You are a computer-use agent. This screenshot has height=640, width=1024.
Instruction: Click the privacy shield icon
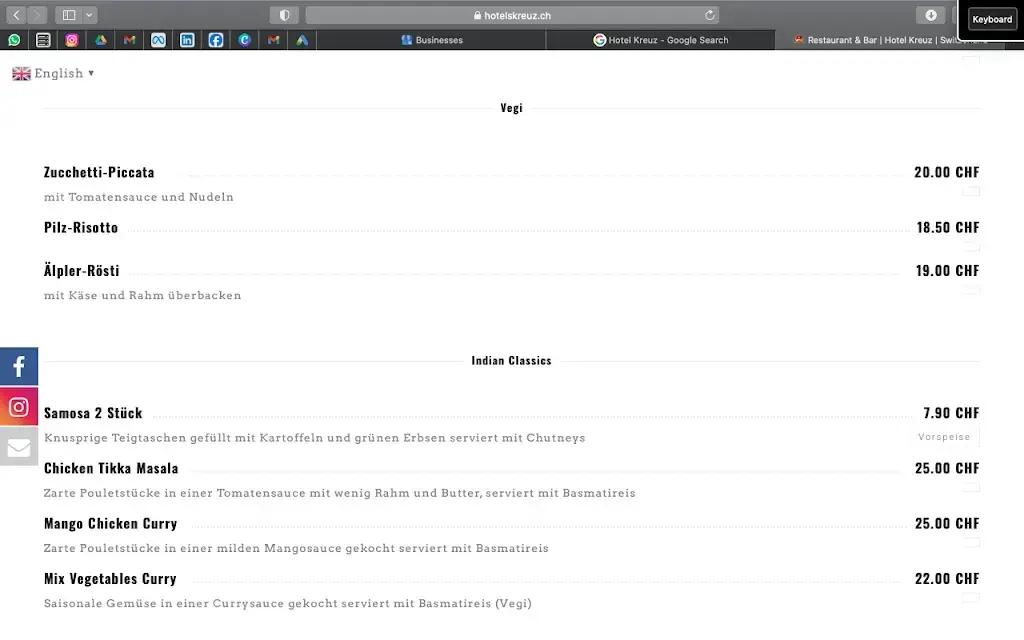pos(284,15)
